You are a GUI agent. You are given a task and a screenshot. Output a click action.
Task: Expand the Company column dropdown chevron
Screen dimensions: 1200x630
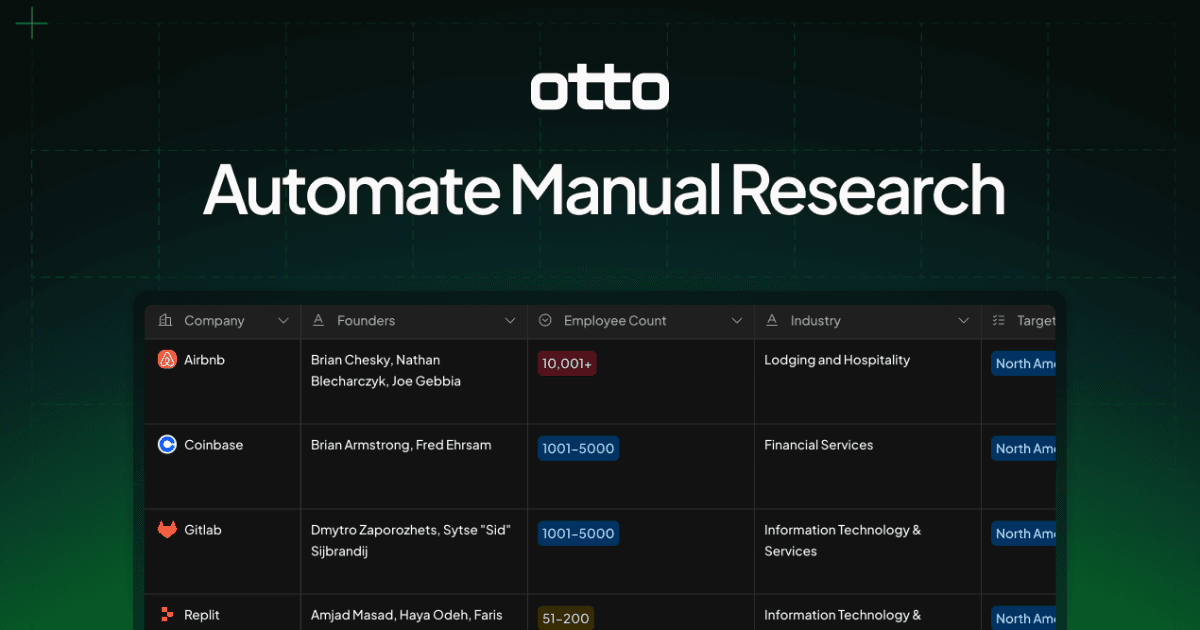click(282, 321)
